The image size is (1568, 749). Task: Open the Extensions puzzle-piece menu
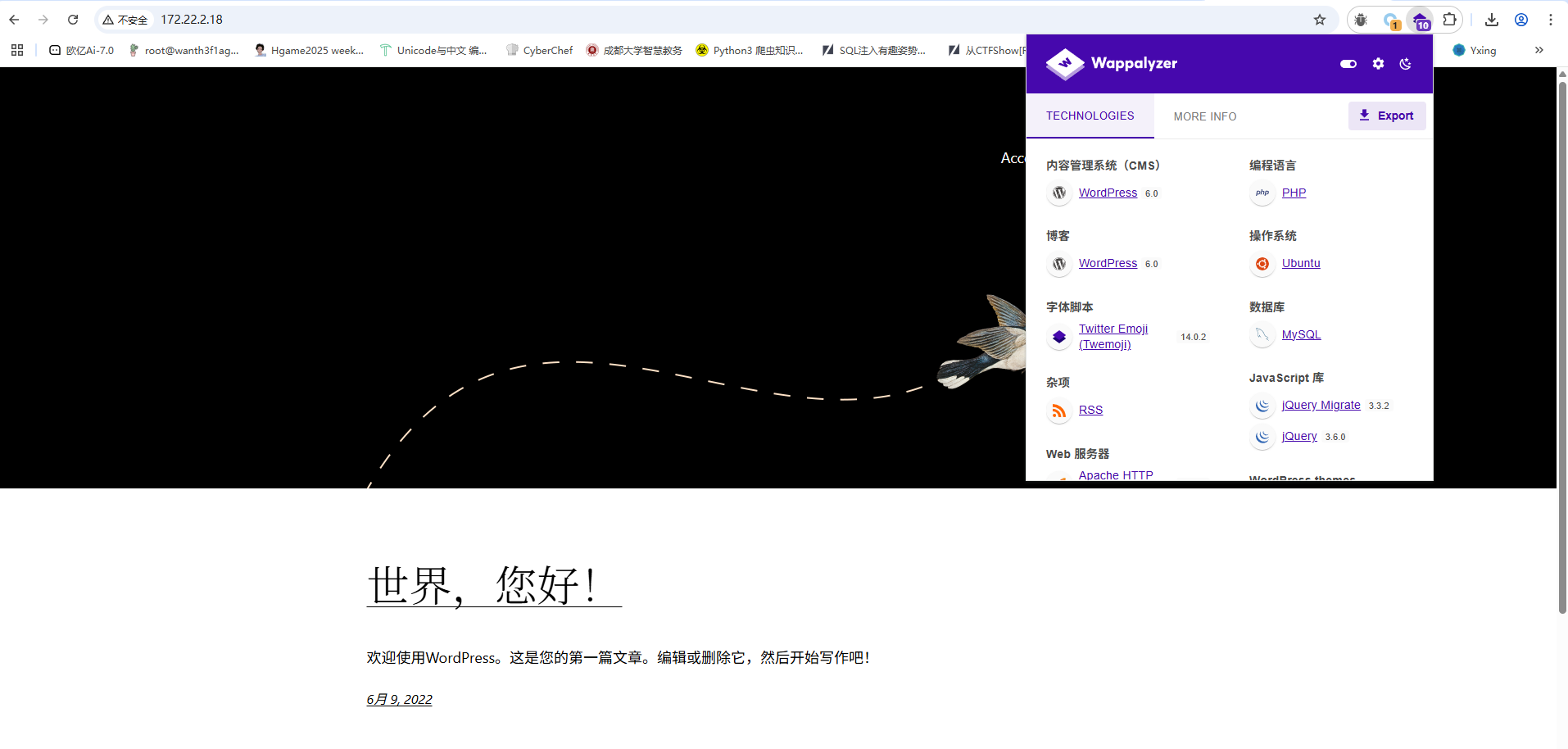point(1450,20)
